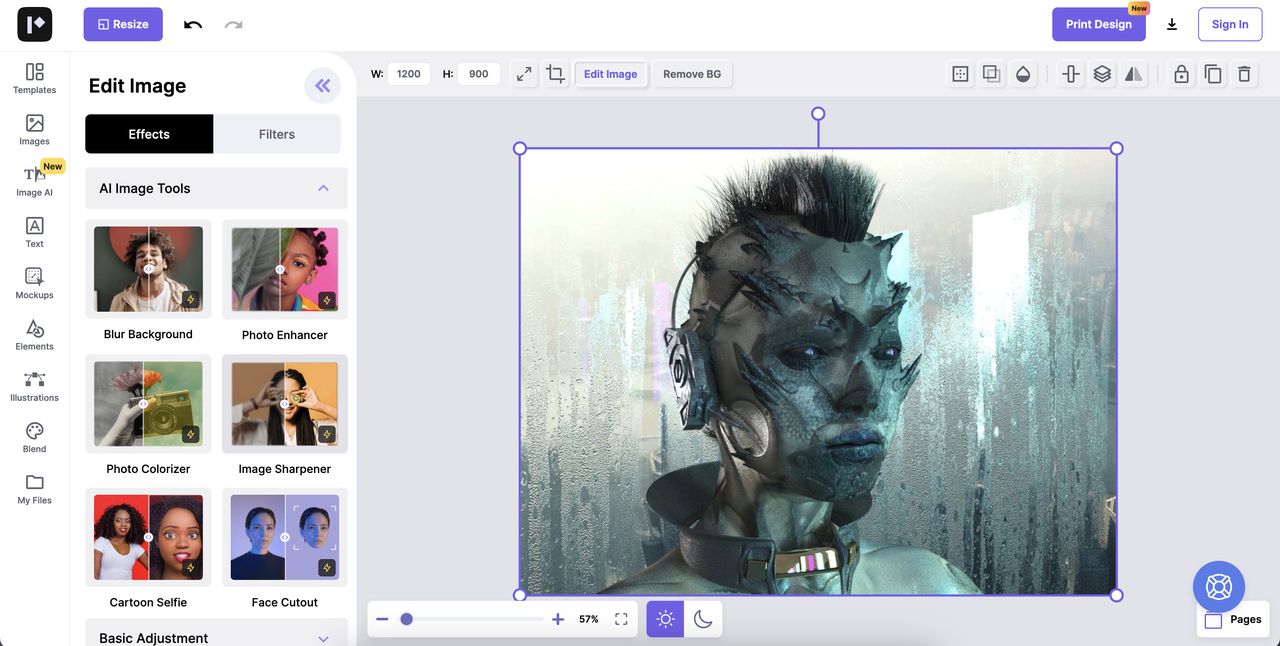This screenshot has width=1280, height=646.
Task: Open the opacity droplet control
Action: [1022, 74]
